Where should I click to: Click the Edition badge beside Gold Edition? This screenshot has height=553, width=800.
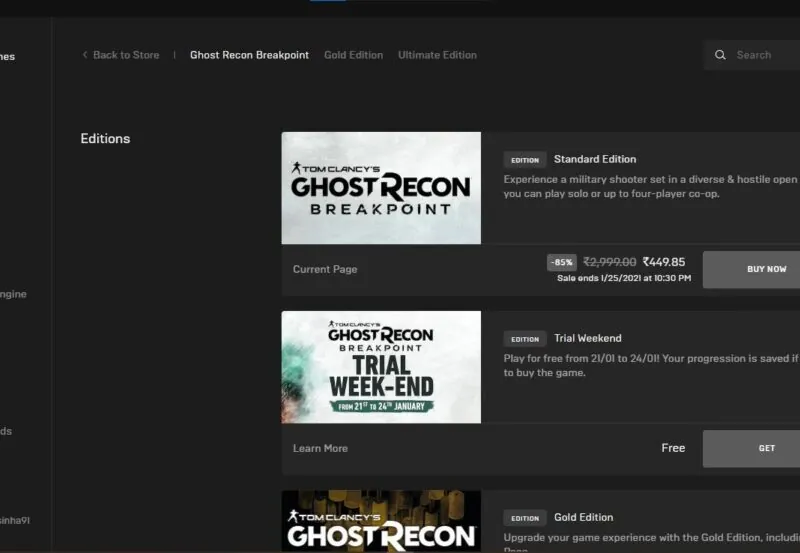pos(525,518)
